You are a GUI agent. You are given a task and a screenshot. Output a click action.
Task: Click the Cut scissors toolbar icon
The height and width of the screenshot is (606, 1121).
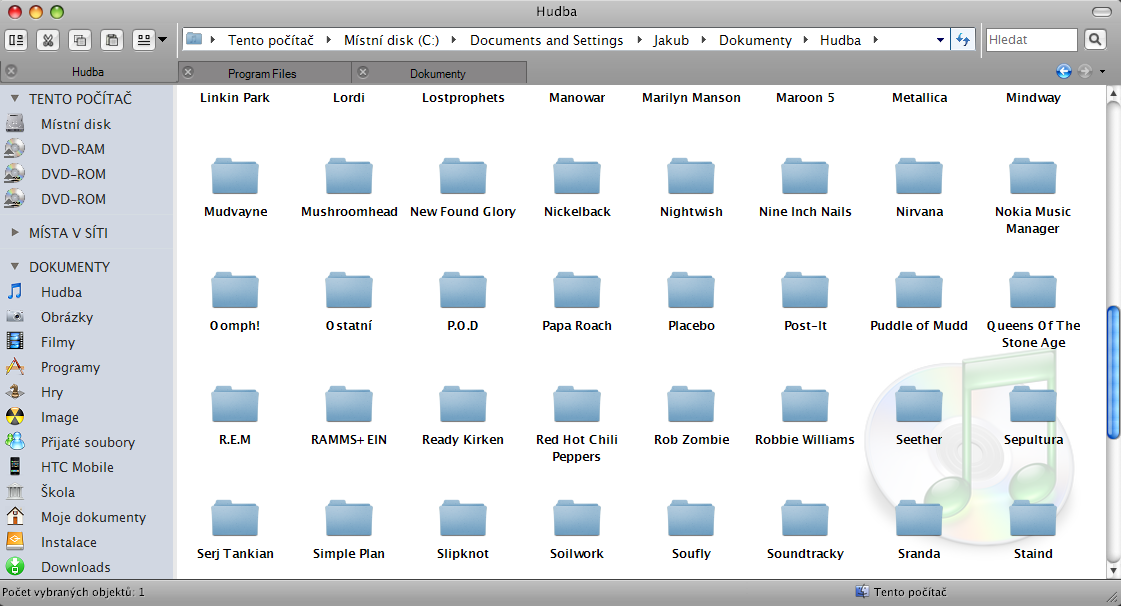[48, 40]
